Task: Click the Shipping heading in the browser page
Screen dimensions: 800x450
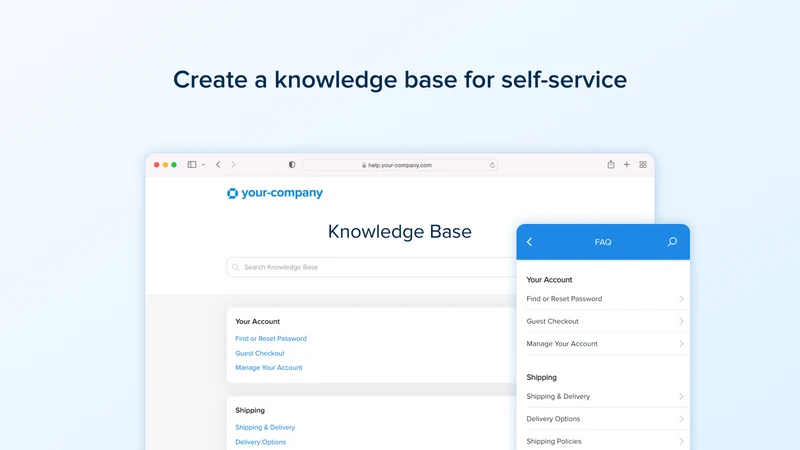Action: (x=250, y=410)
